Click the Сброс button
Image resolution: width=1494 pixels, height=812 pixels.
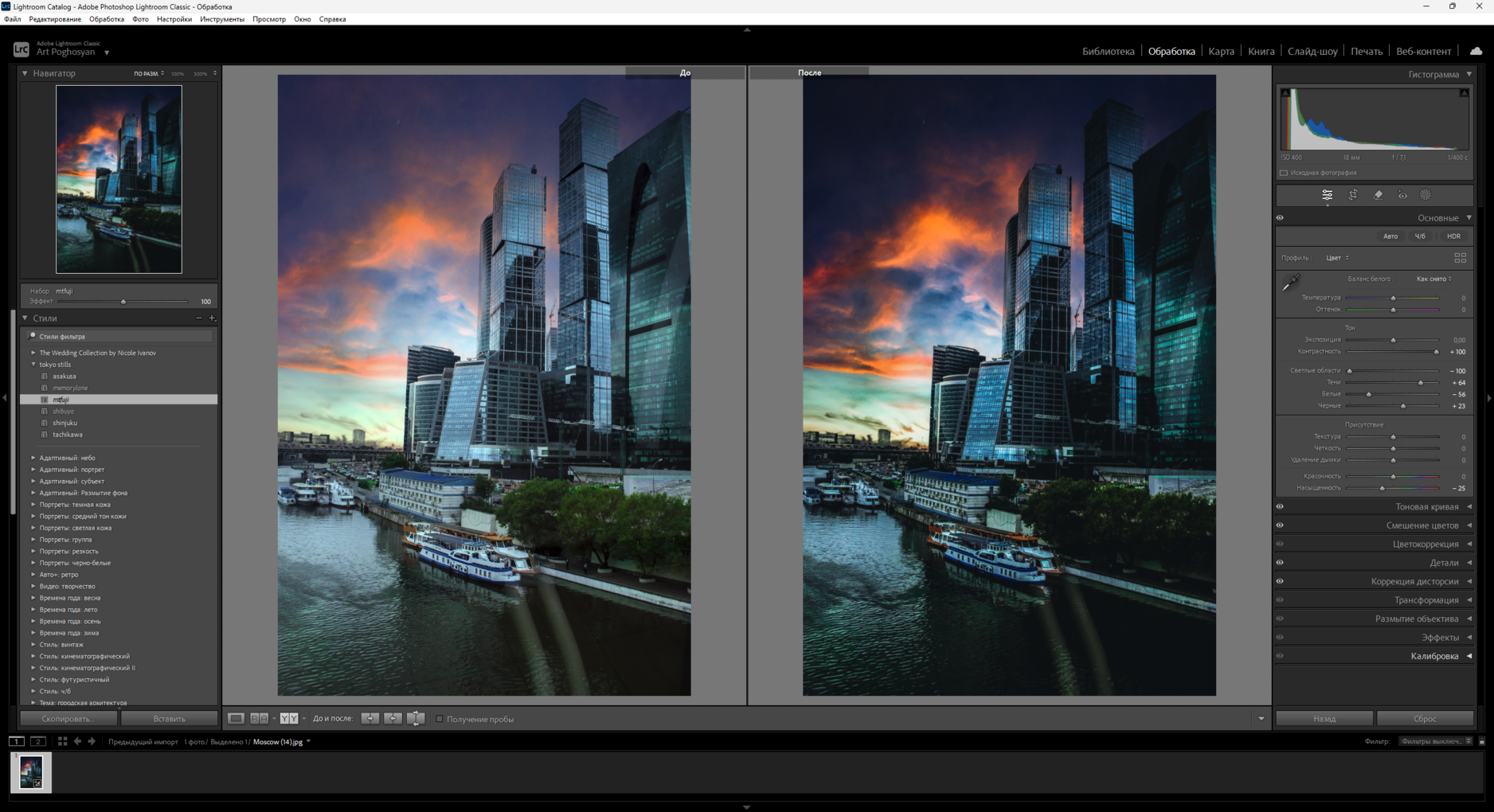[1424, 719]
